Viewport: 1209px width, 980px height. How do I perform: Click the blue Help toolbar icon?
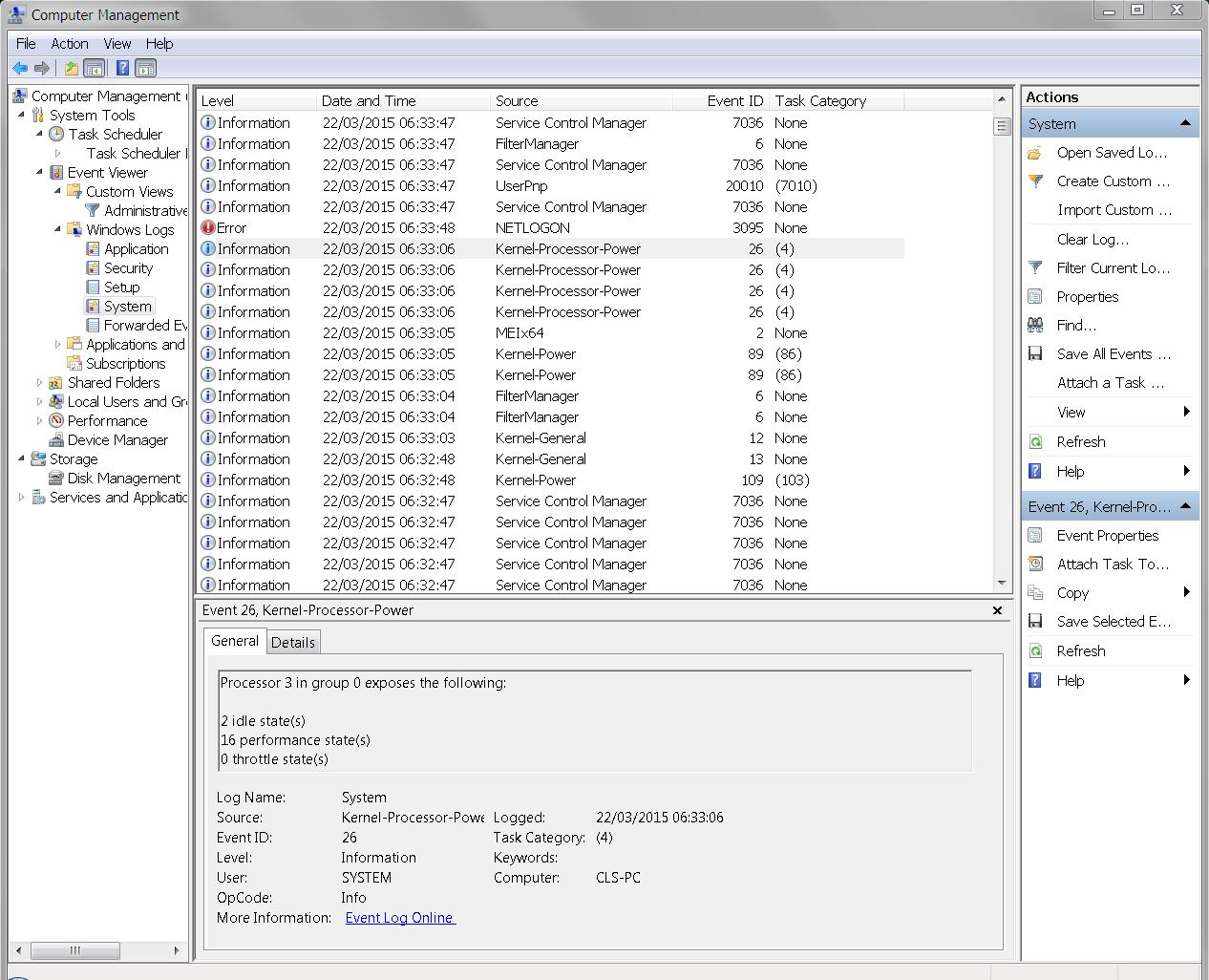tap(122, 68)
